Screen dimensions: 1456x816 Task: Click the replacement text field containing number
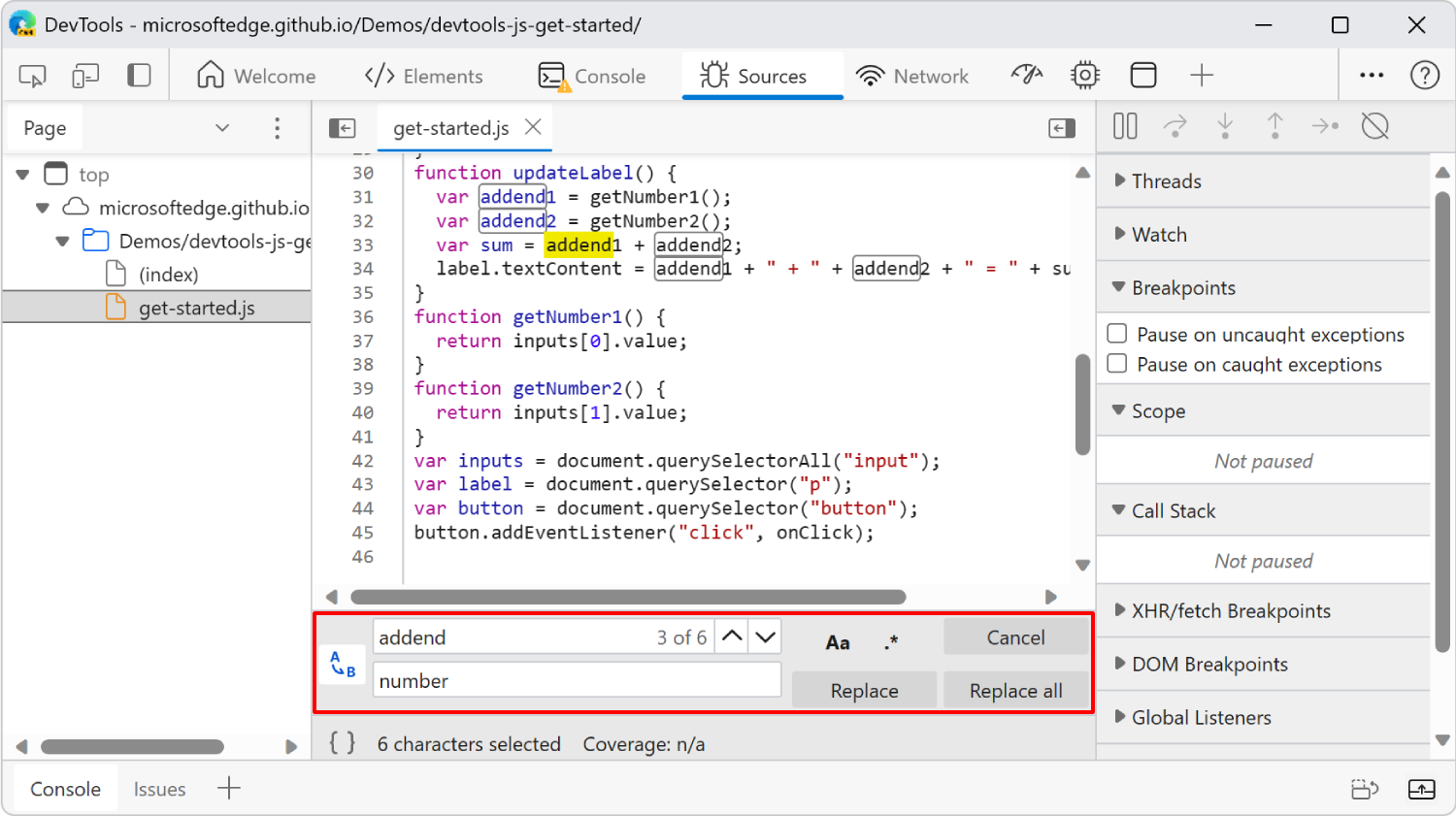[x=577, y=679]
